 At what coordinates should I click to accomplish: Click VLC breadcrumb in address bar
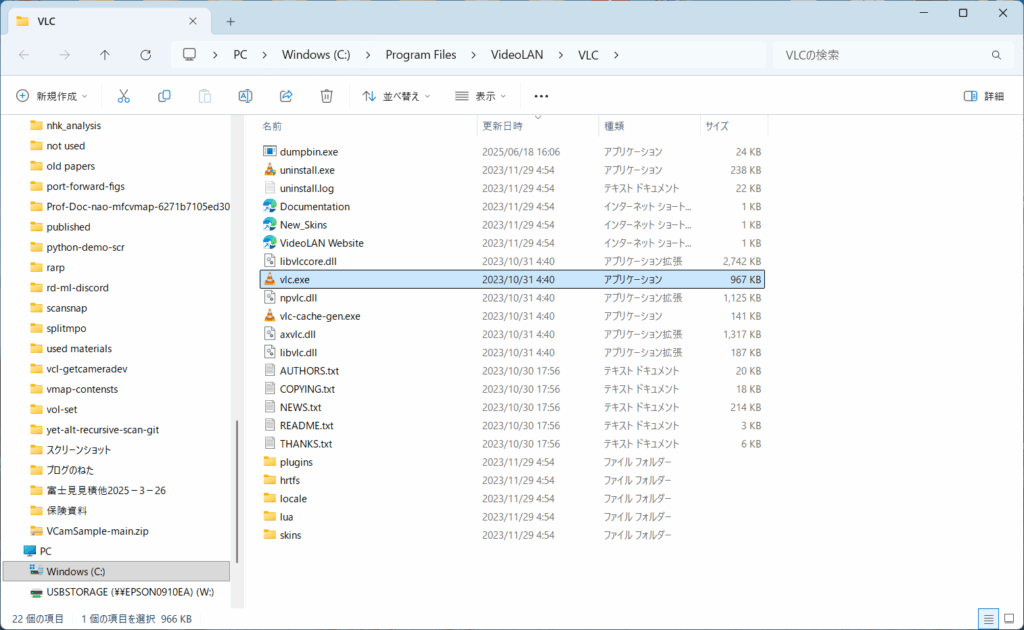coord(588,55)
